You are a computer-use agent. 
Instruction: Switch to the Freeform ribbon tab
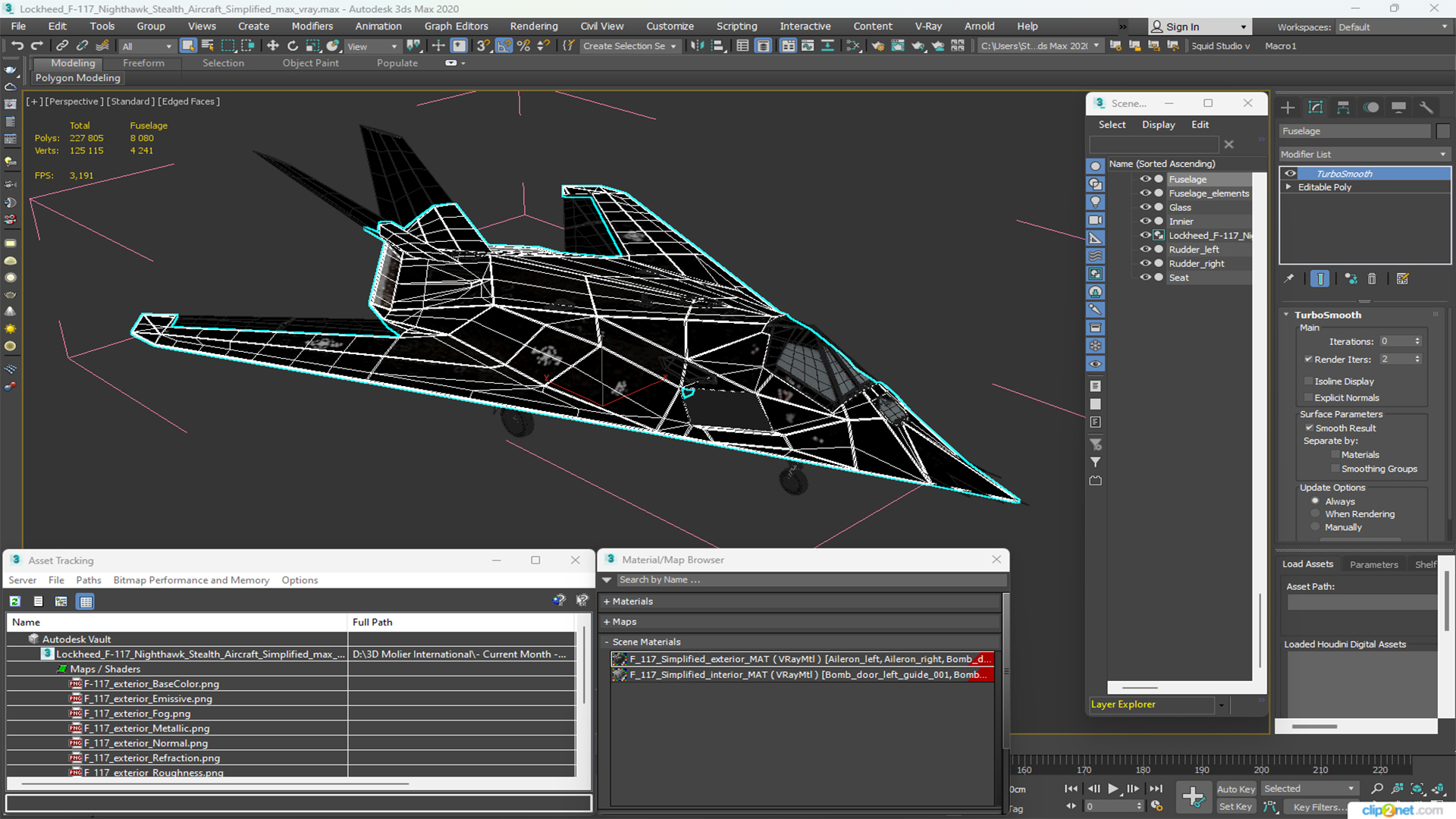pos(143,63)
